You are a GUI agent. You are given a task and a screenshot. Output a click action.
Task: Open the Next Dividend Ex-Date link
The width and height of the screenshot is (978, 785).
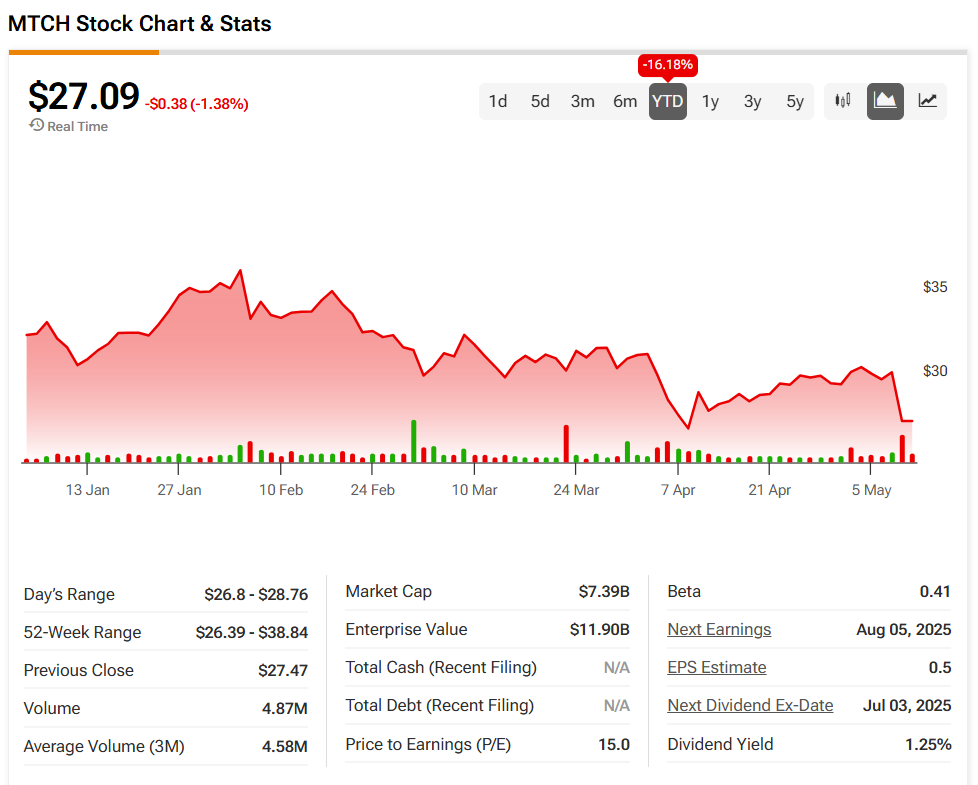tap(750, 706)
